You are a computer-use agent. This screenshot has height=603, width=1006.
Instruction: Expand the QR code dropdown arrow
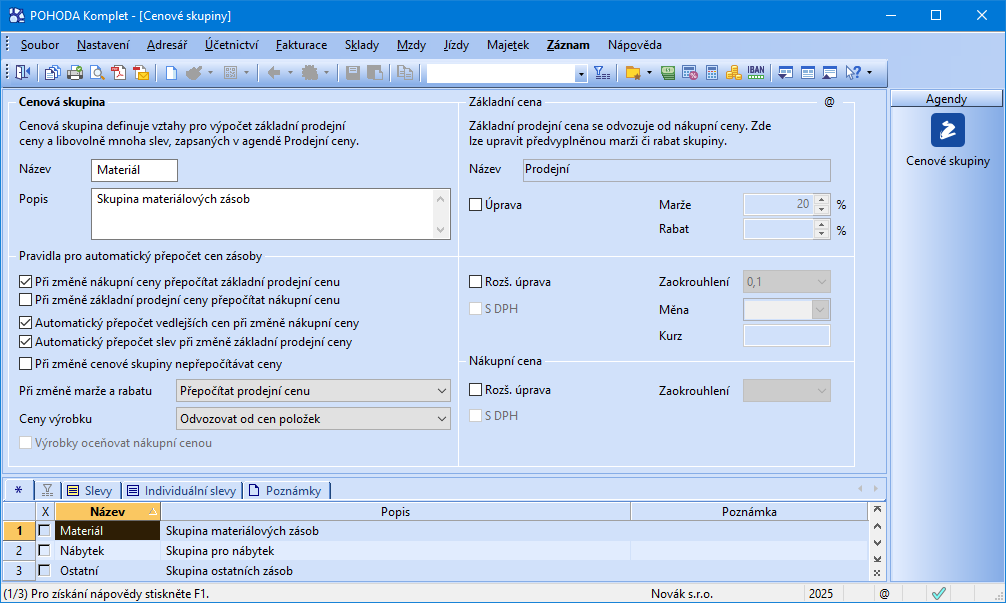pos(246,72)
